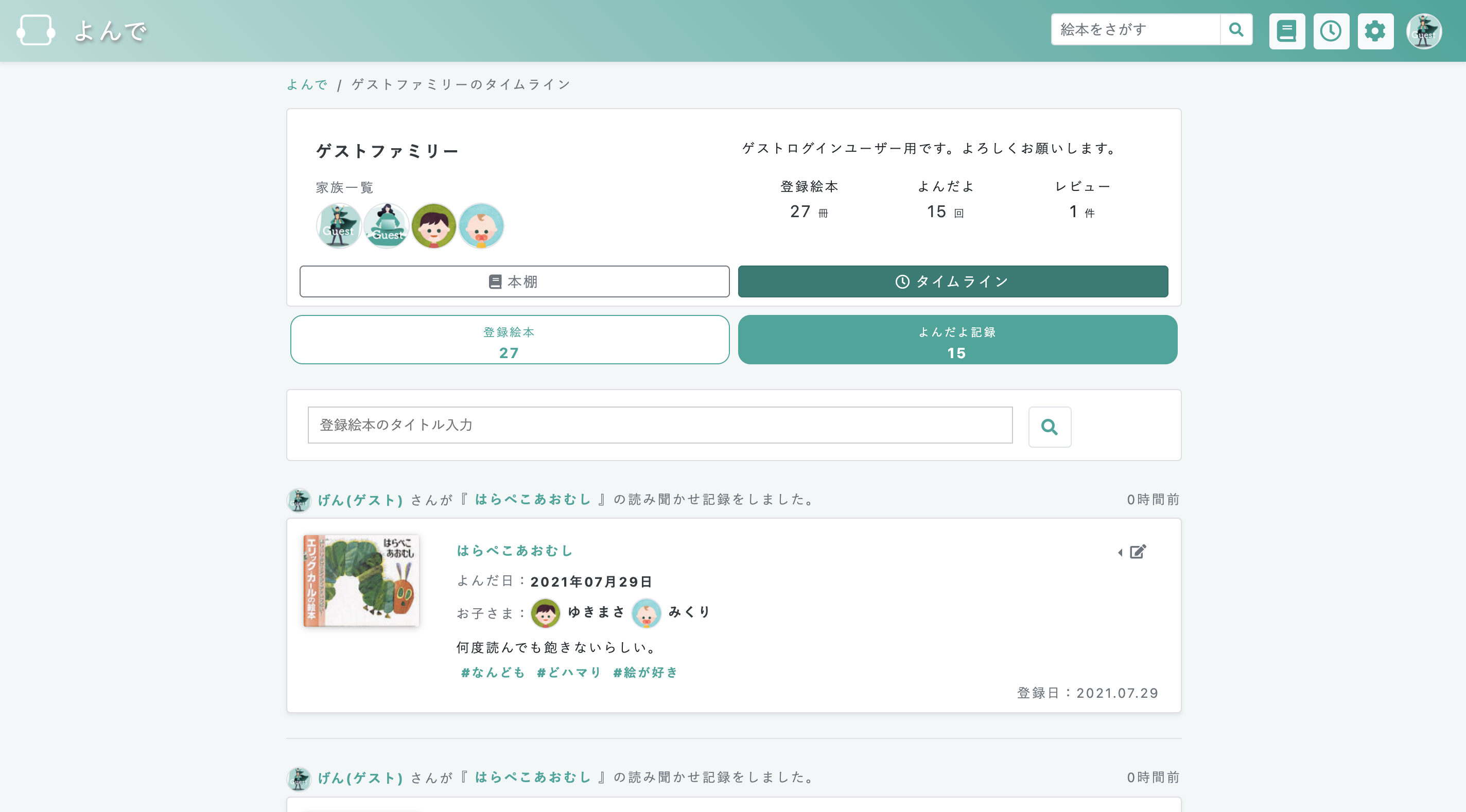1466x812 pixels.
Task: Edit the はらぺこあおむし record with the pencil icon
Action: click(1137, 552)
